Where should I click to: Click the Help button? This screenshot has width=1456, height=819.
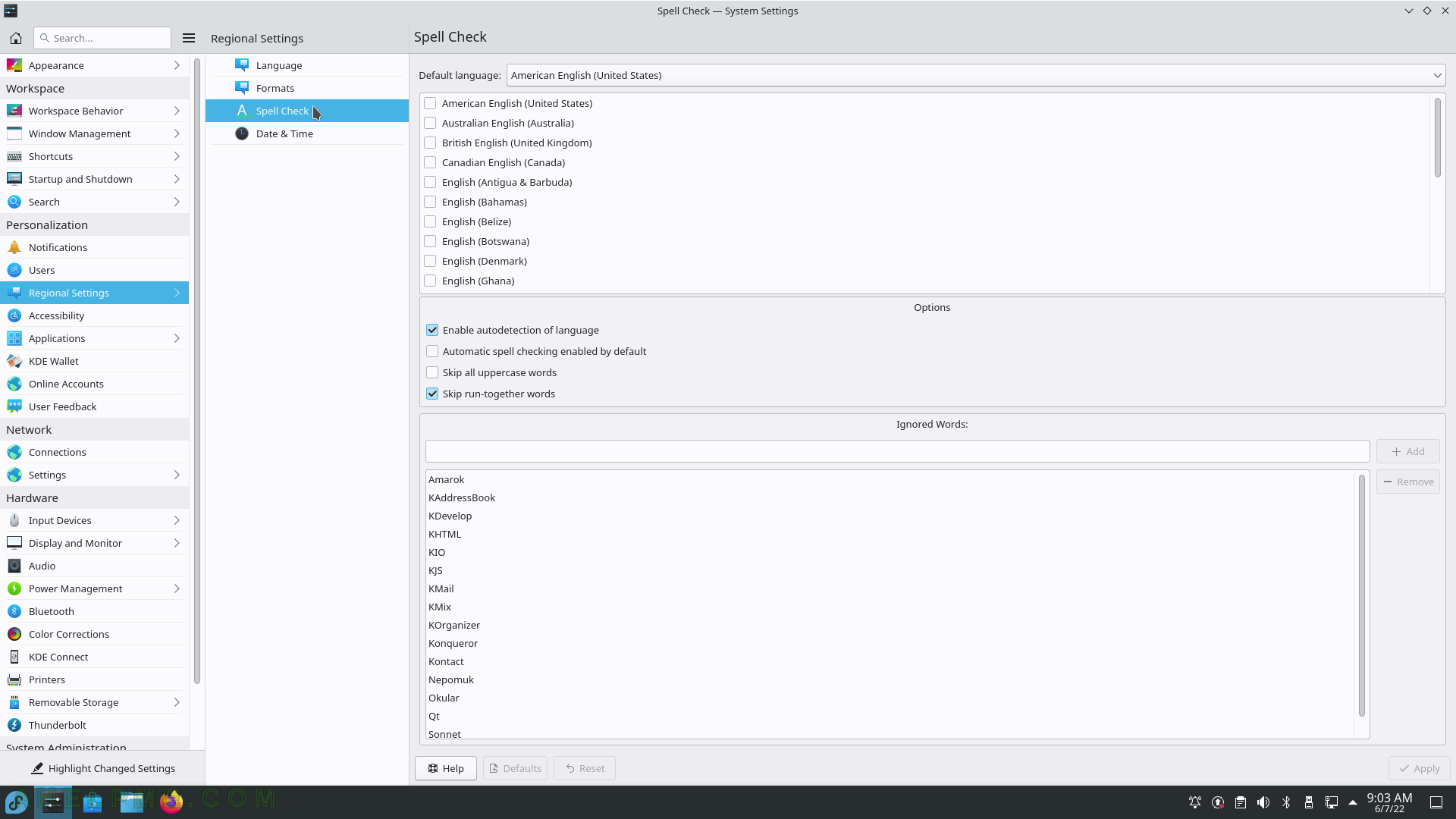445,768
